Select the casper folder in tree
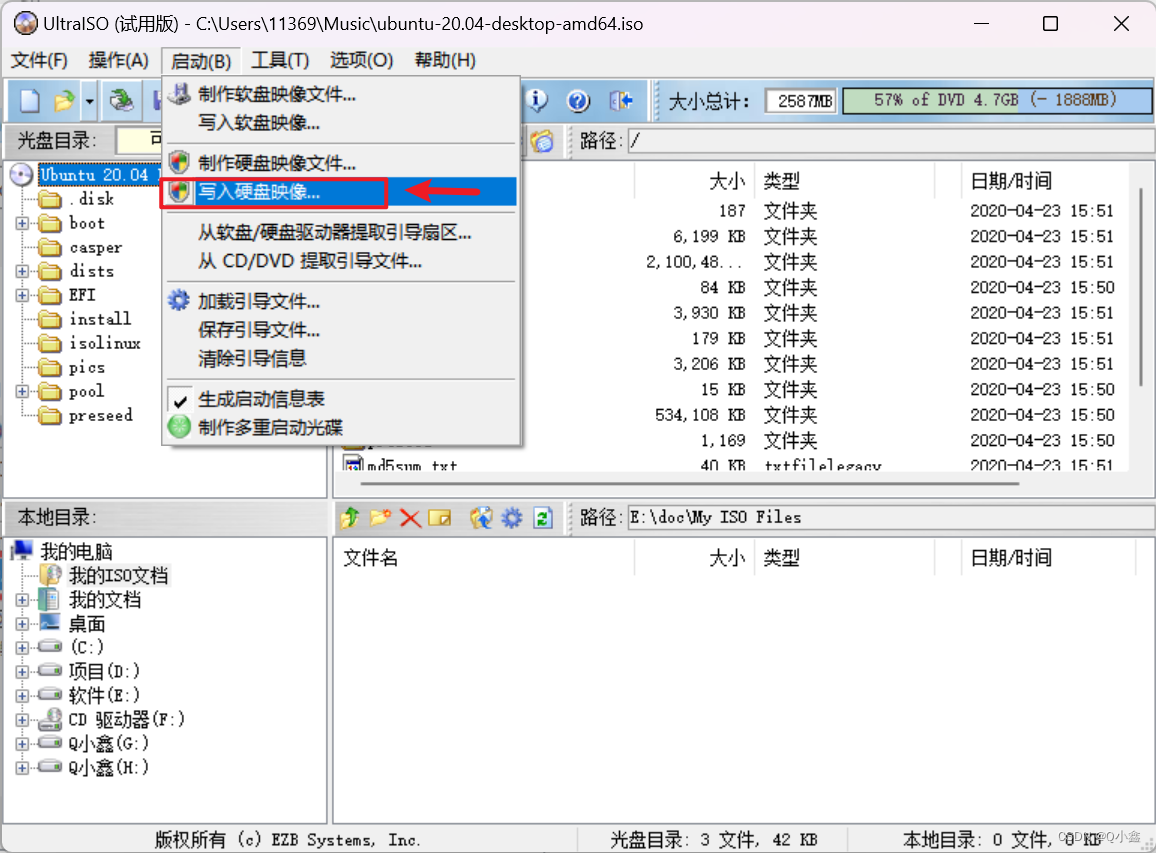The width and height of the screenshot is (1156, 853). tap(96, 247)
